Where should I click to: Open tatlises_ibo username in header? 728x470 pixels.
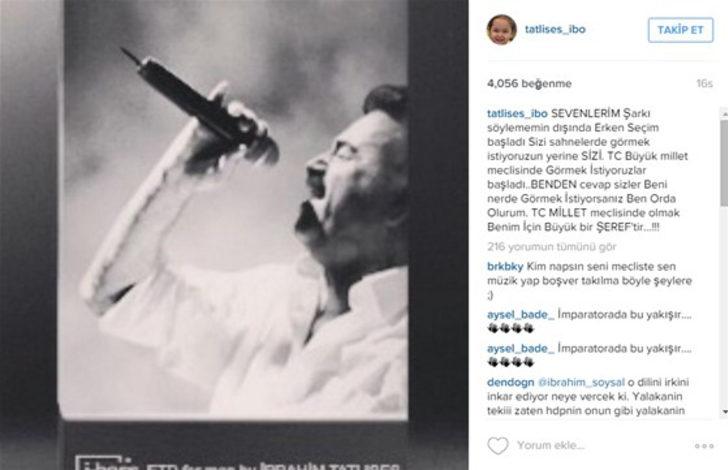[555, 29]
